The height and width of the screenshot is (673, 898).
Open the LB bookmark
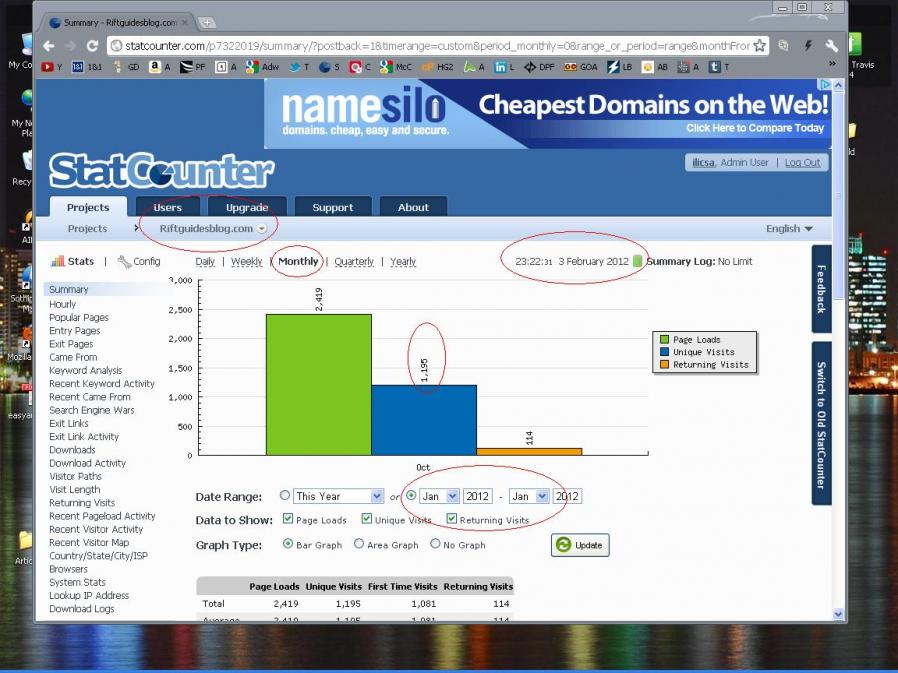tap(620, 67)
